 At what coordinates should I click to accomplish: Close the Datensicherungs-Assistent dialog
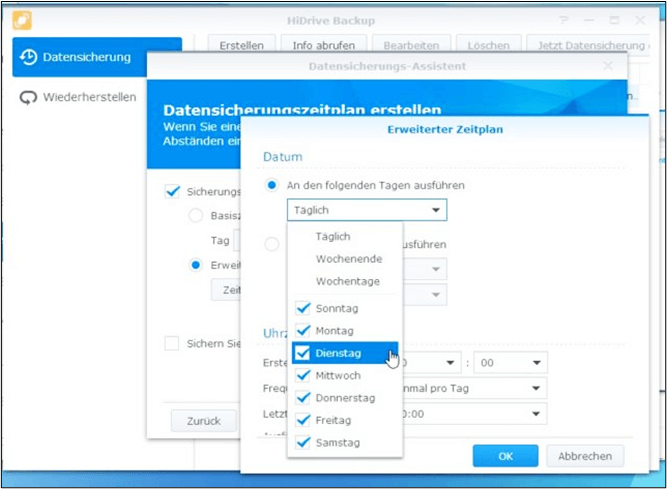[x=608, y=66]
